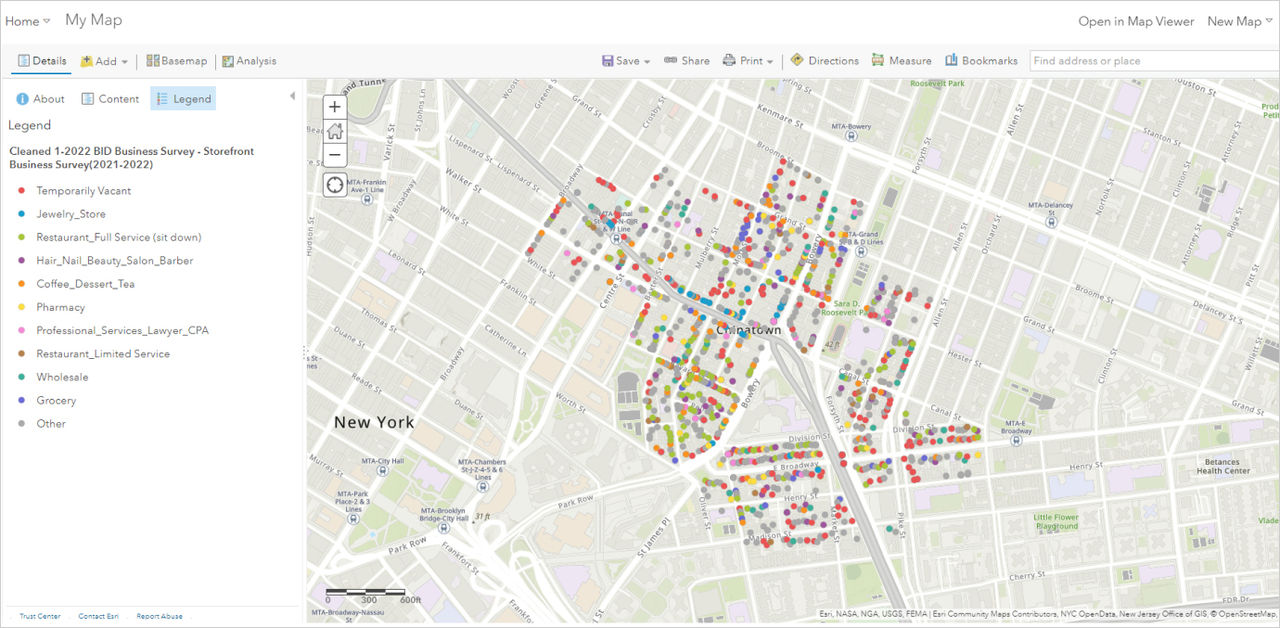This screenshot has width=1280, height=628.
Task: Click the Hair_Nail_Beauty_Salon_Barber legend label
Action: (x=115, y=260)
